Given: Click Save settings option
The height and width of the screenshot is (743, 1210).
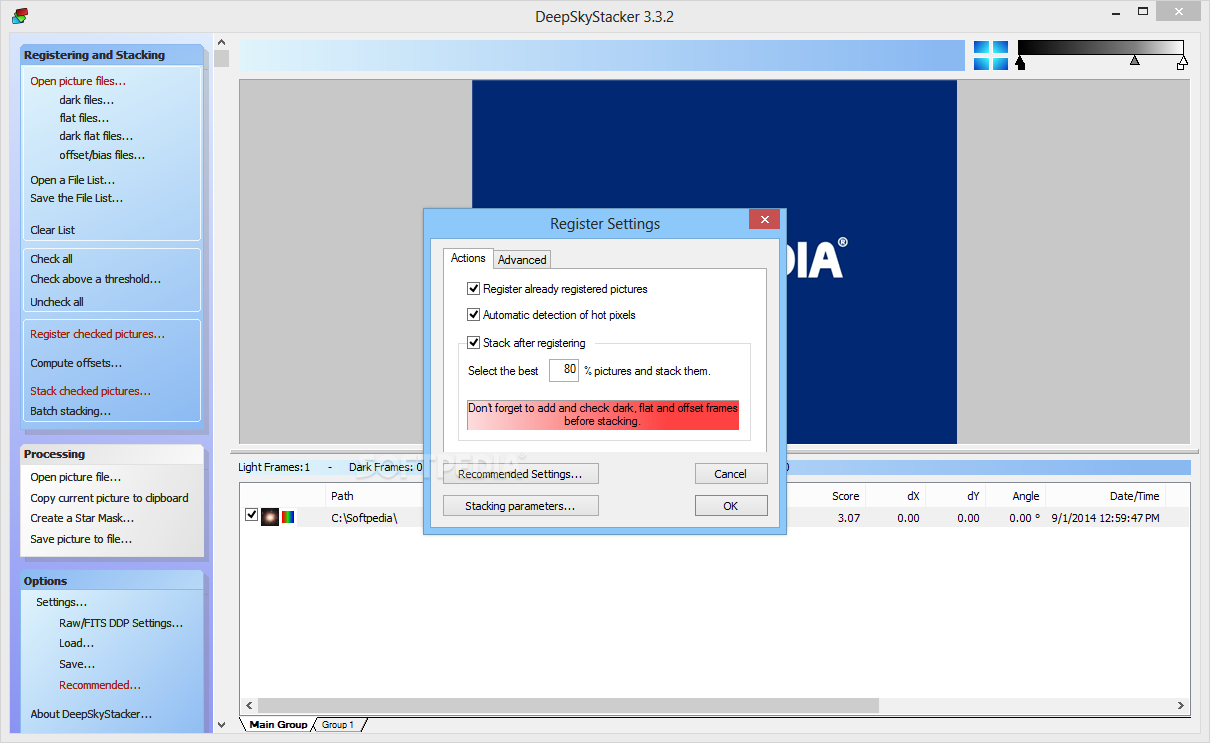Looking at the screenshot, I should [77, 664].
